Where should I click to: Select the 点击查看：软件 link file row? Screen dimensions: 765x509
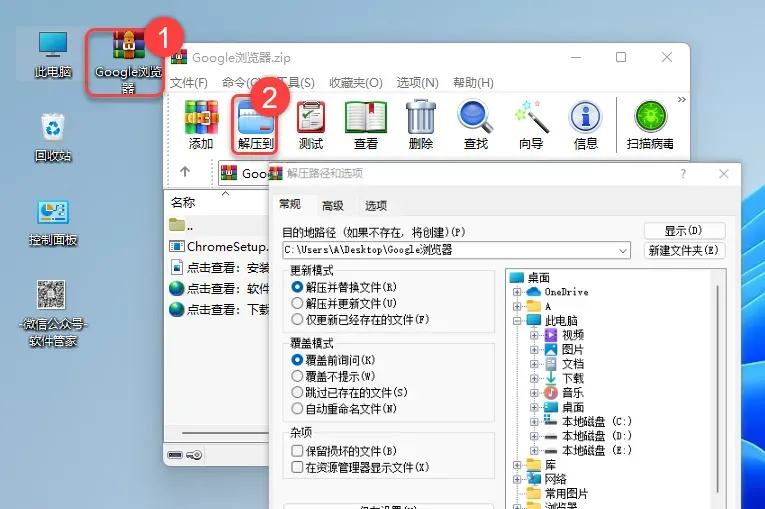(219, 288)
